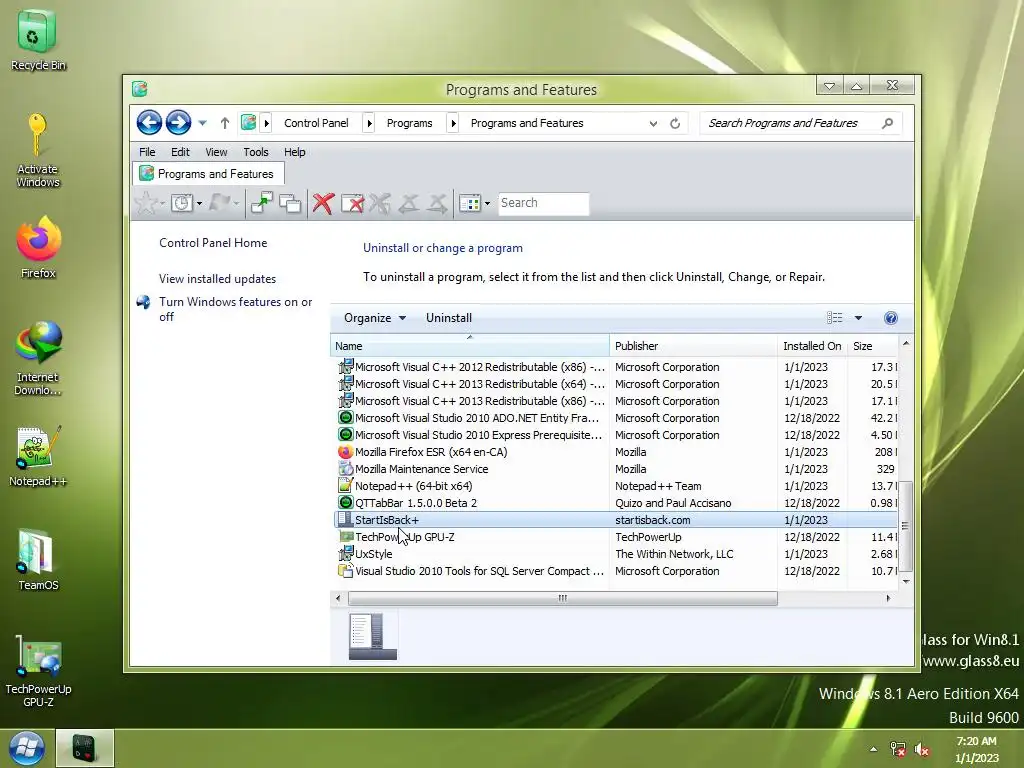Select the StartIsBack+ row
Screen dimensions: 1024x768
(x=616, y=520)
